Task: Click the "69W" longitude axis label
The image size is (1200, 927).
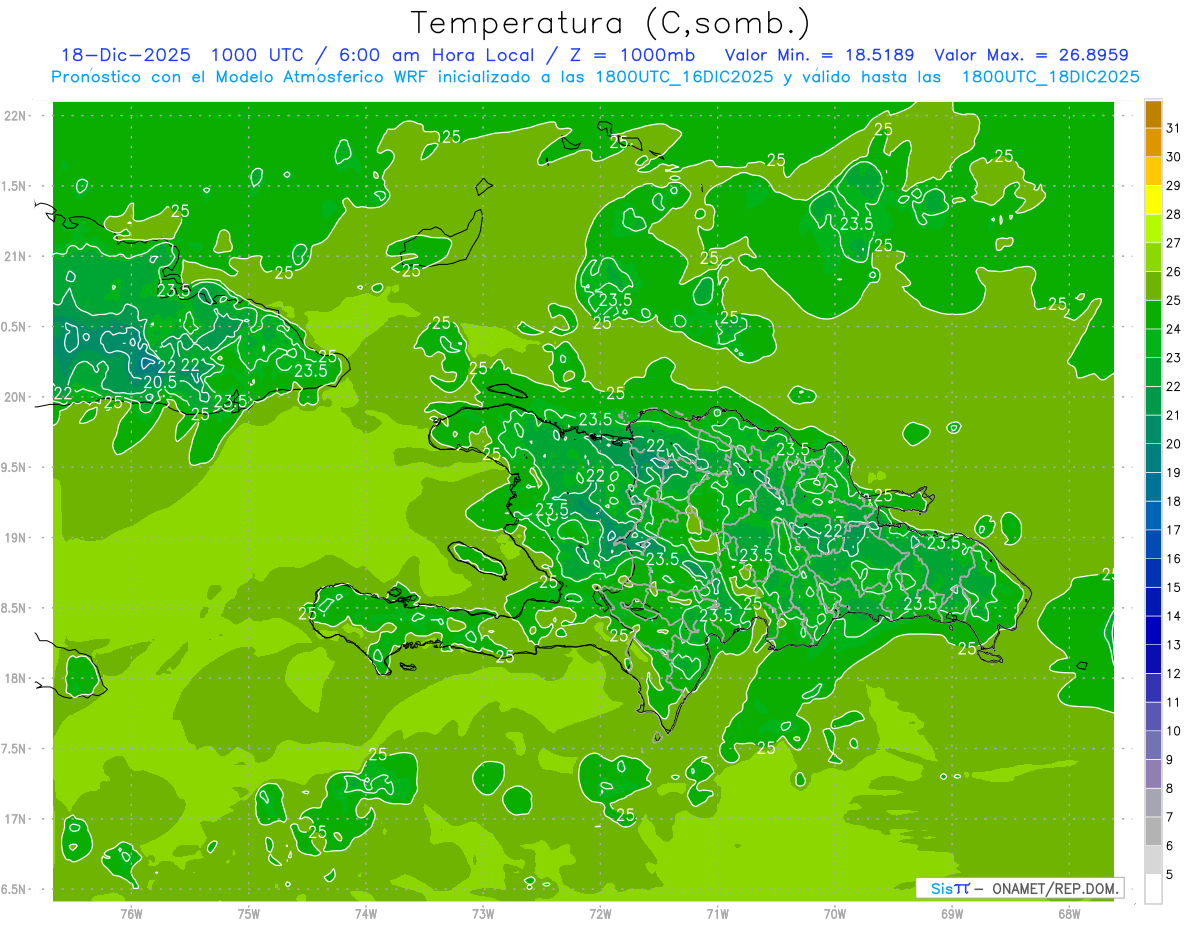Action: click(952, 913)
